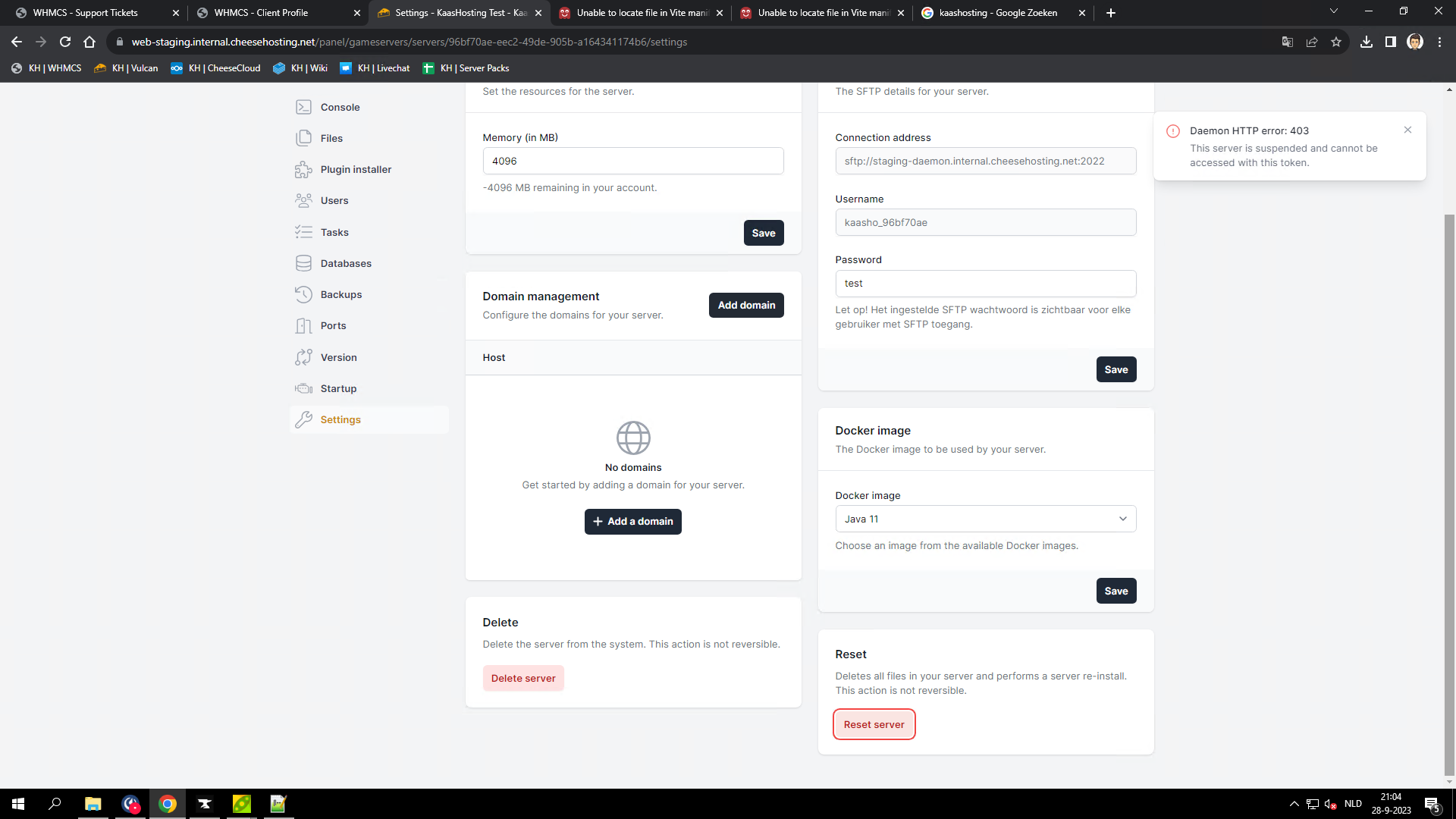Click the Users people icon
This screenshot has width=1456, height=819.
[303, 200]
